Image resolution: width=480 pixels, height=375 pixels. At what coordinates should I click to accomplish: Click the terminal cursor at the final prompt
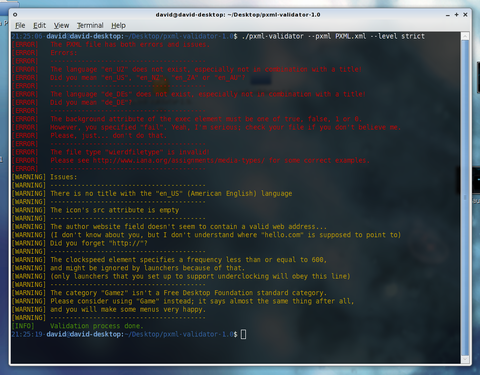coord(243,334)
